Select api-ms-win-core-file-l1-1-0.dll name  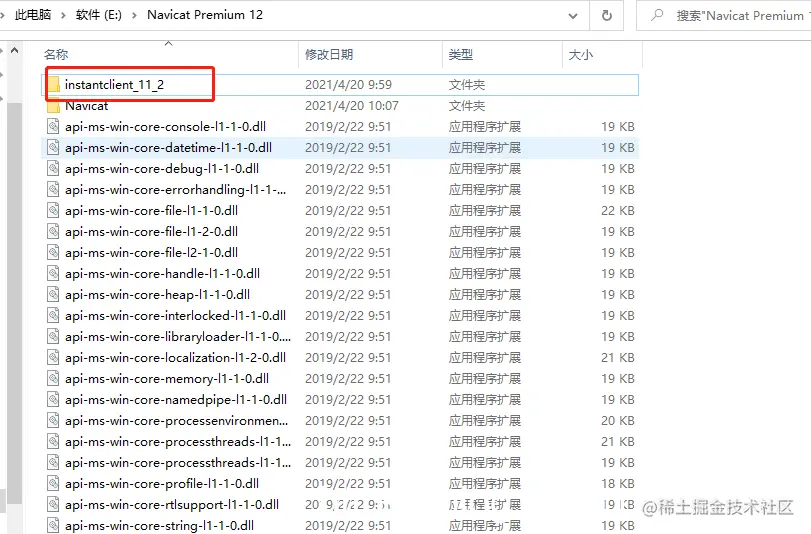(x=152, y=211)
